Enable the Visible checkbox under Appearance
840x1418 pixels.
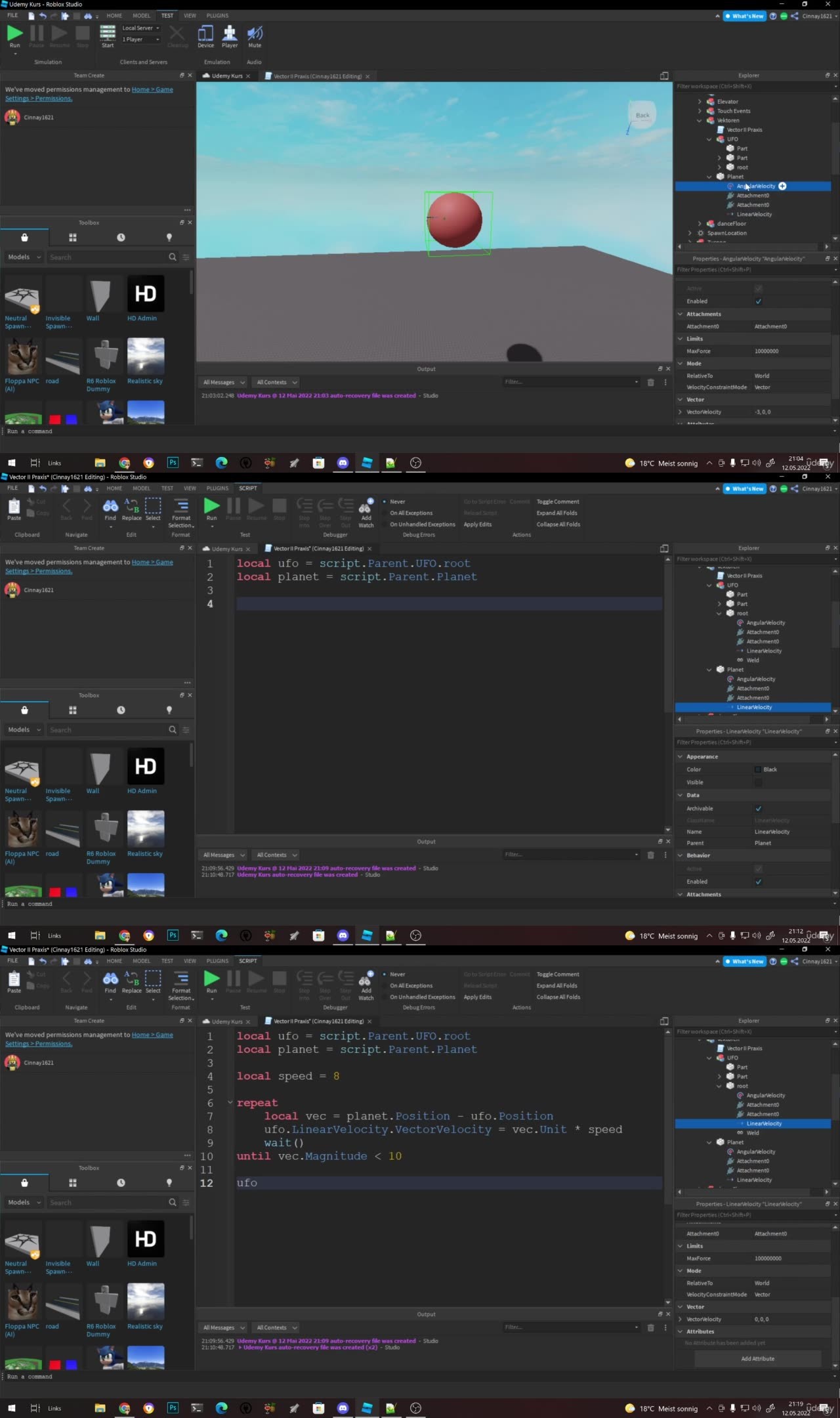[x=759, y=783]
